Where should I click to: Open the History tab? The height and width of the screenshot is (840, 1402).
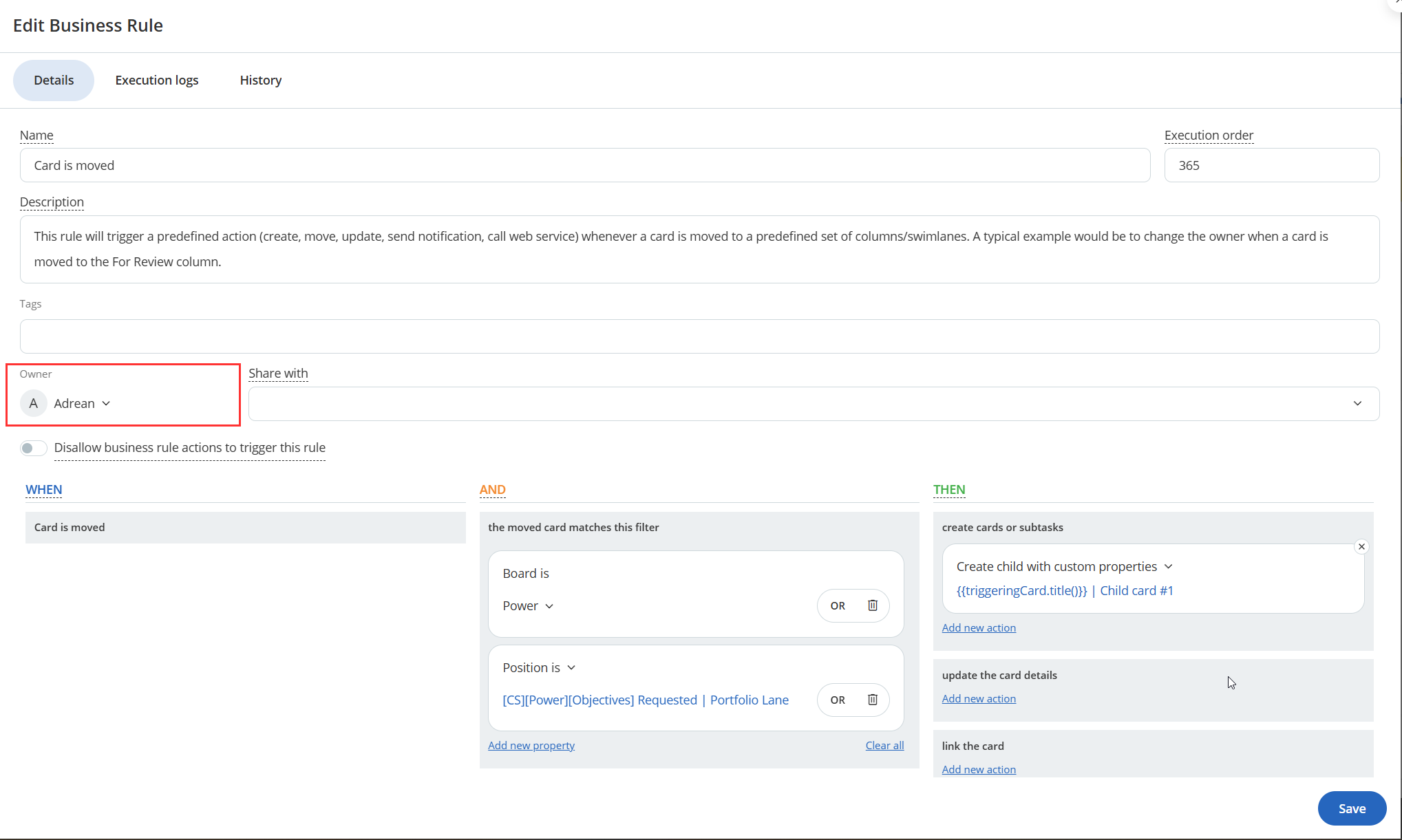tap(260, 80)
